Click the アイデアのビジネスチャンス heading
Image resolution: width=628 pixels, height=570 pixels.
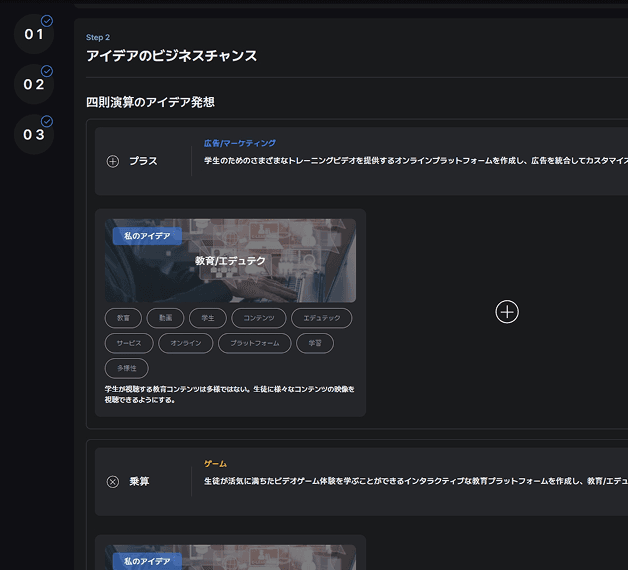point(171,56)
